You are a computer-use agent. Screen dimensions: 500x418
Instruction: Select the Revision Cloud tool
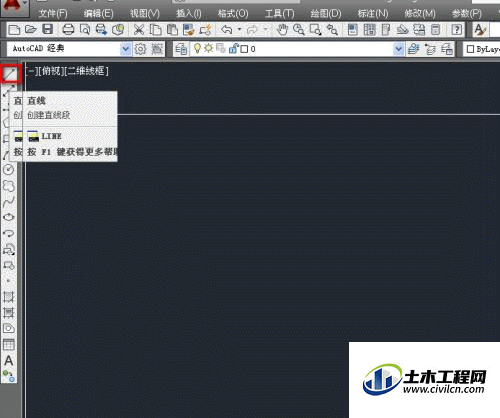click(x=9, y=186)
